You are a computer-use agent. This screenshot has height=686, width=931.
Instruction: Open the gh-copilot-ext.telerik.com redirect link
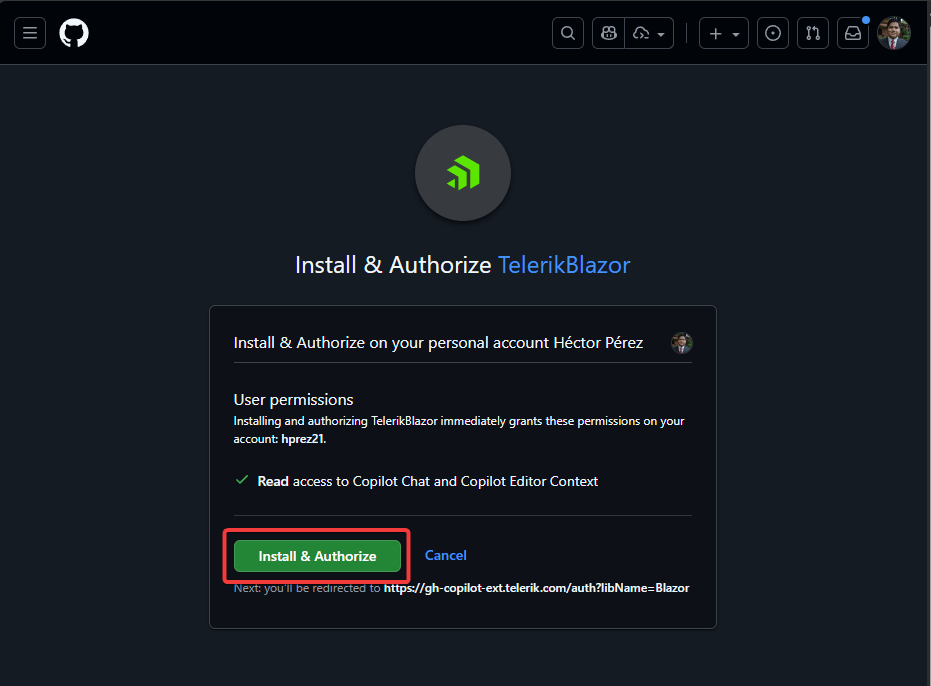537,588
